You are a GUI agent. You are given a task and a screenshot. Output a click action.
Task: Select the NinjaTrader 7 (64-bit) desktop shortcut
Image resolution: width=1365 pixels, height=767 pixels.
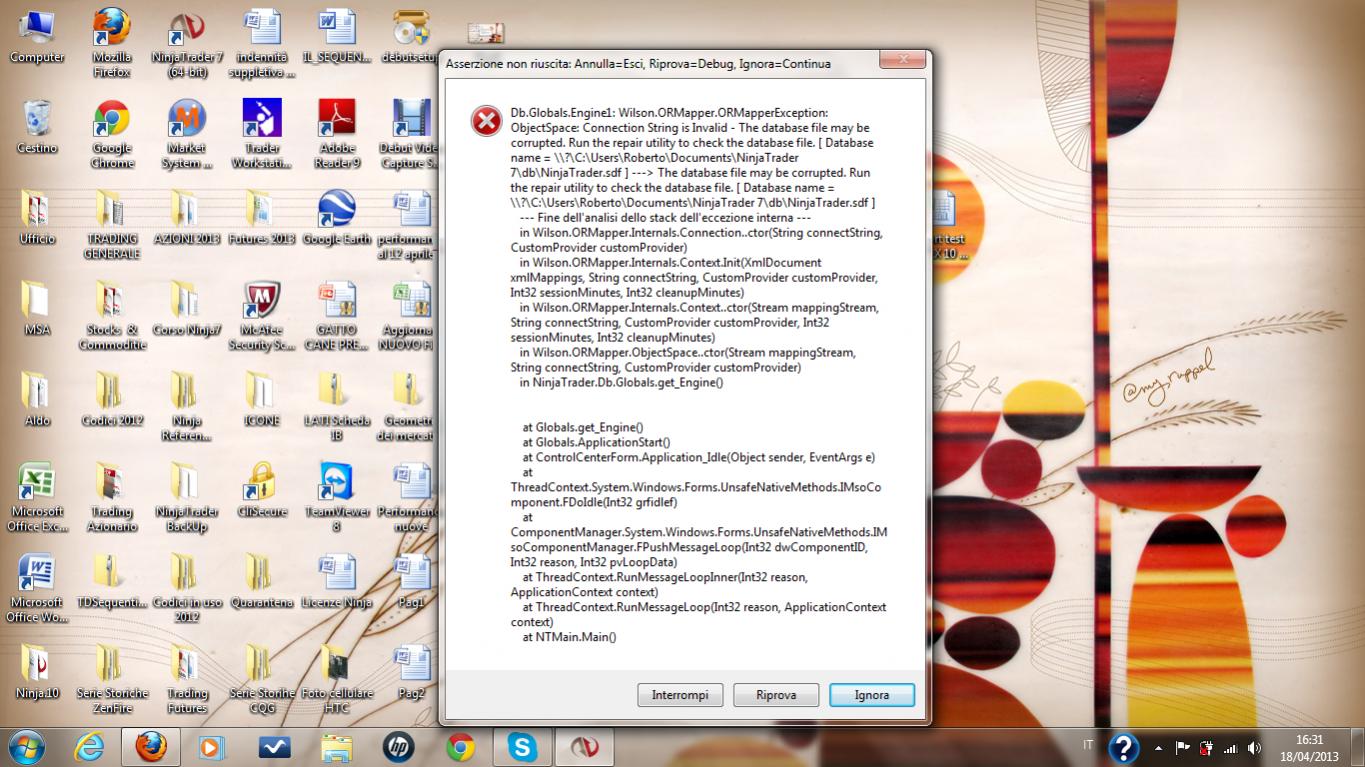click(187, 44)
